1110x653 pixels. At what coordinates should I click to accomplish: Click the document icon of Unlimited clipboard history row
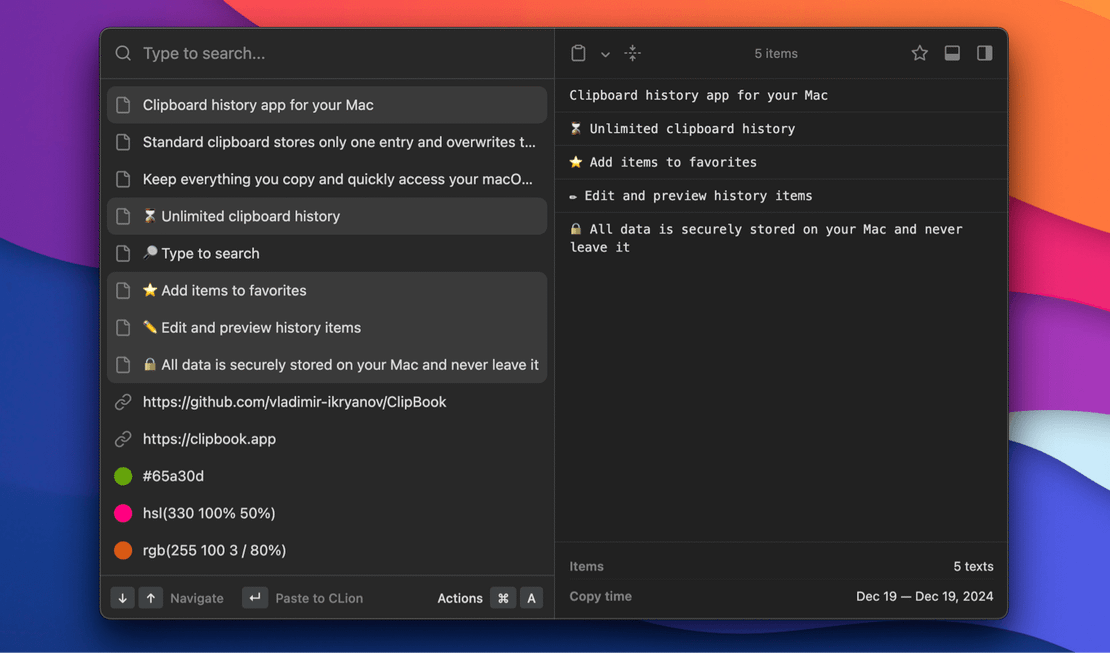123,216
